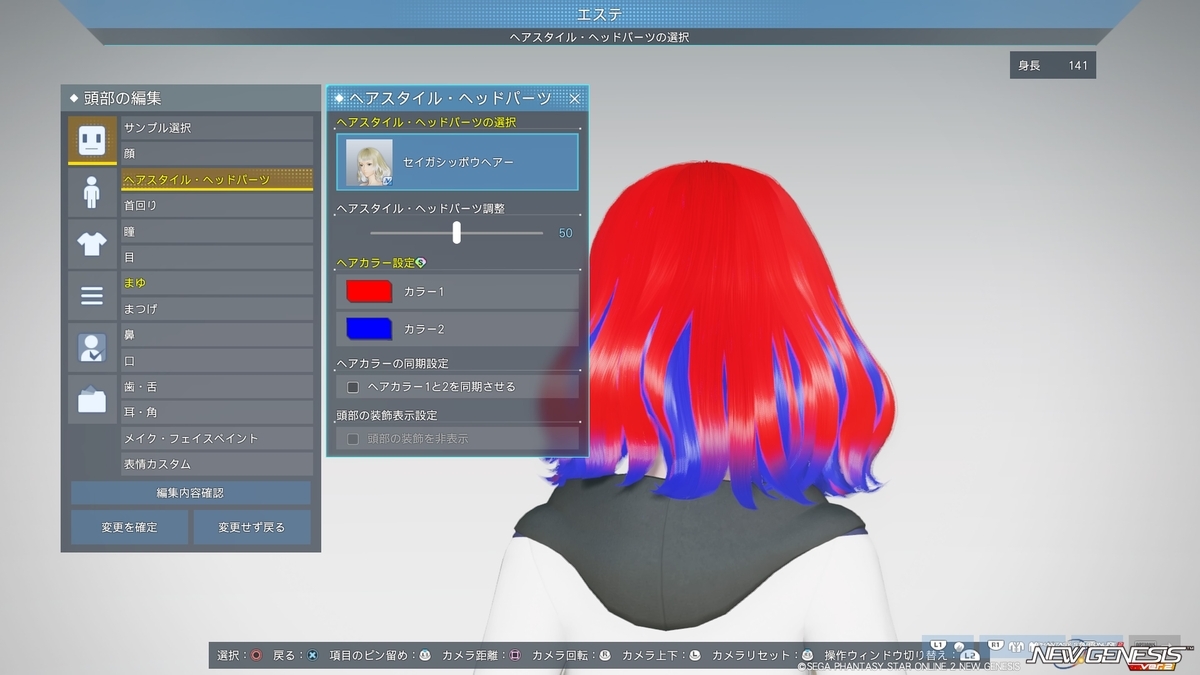Confirm changes with 変更を確定 button
This screenshot has width=1200, height=675.
pyautogui.click(x=129, y=527)
